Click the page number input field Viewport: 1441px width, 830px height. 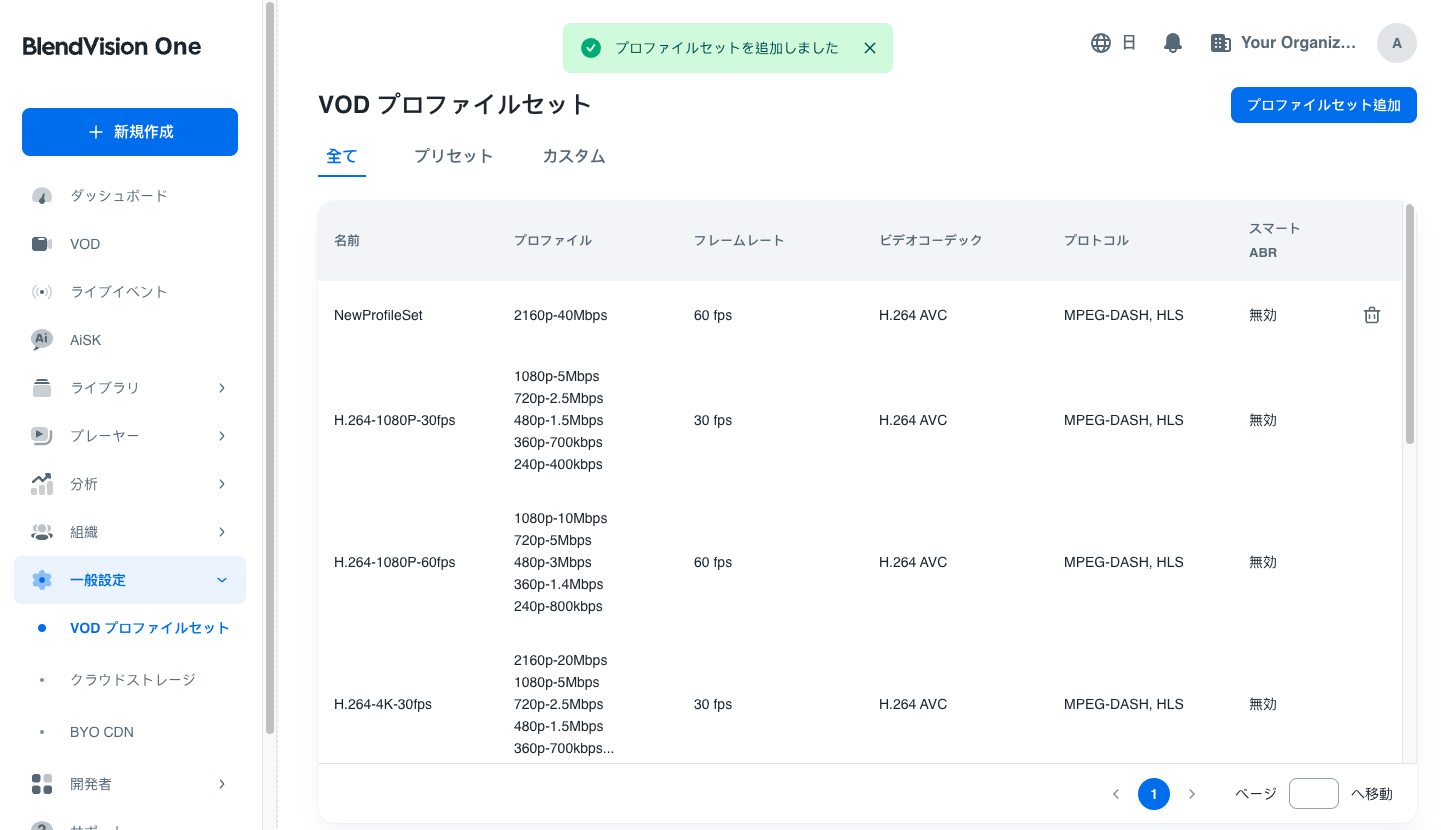click(x=1313, y=794)
